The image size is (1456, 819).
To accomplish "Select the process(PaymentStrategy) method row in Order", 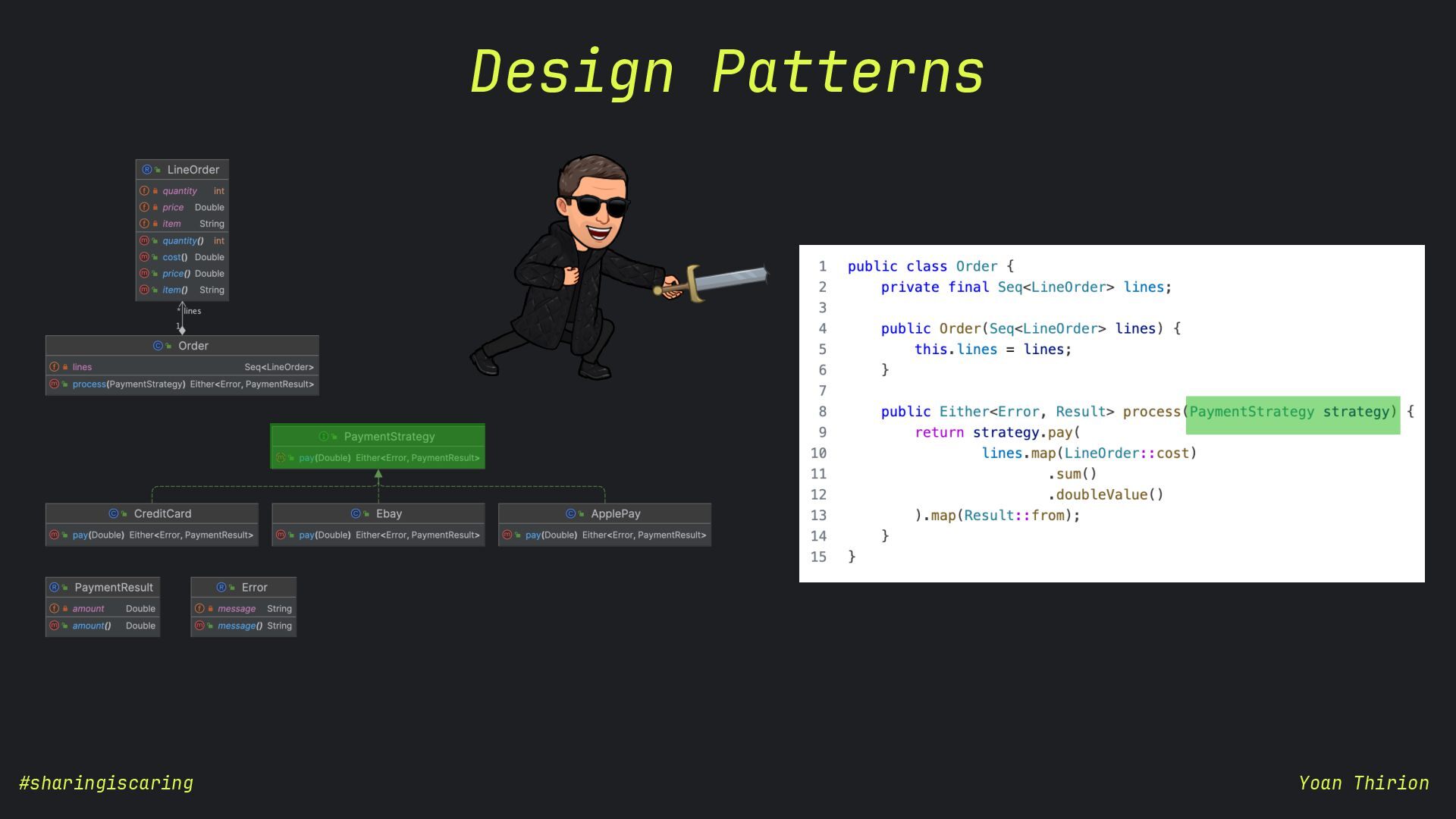I will click(x=182, y=384).
